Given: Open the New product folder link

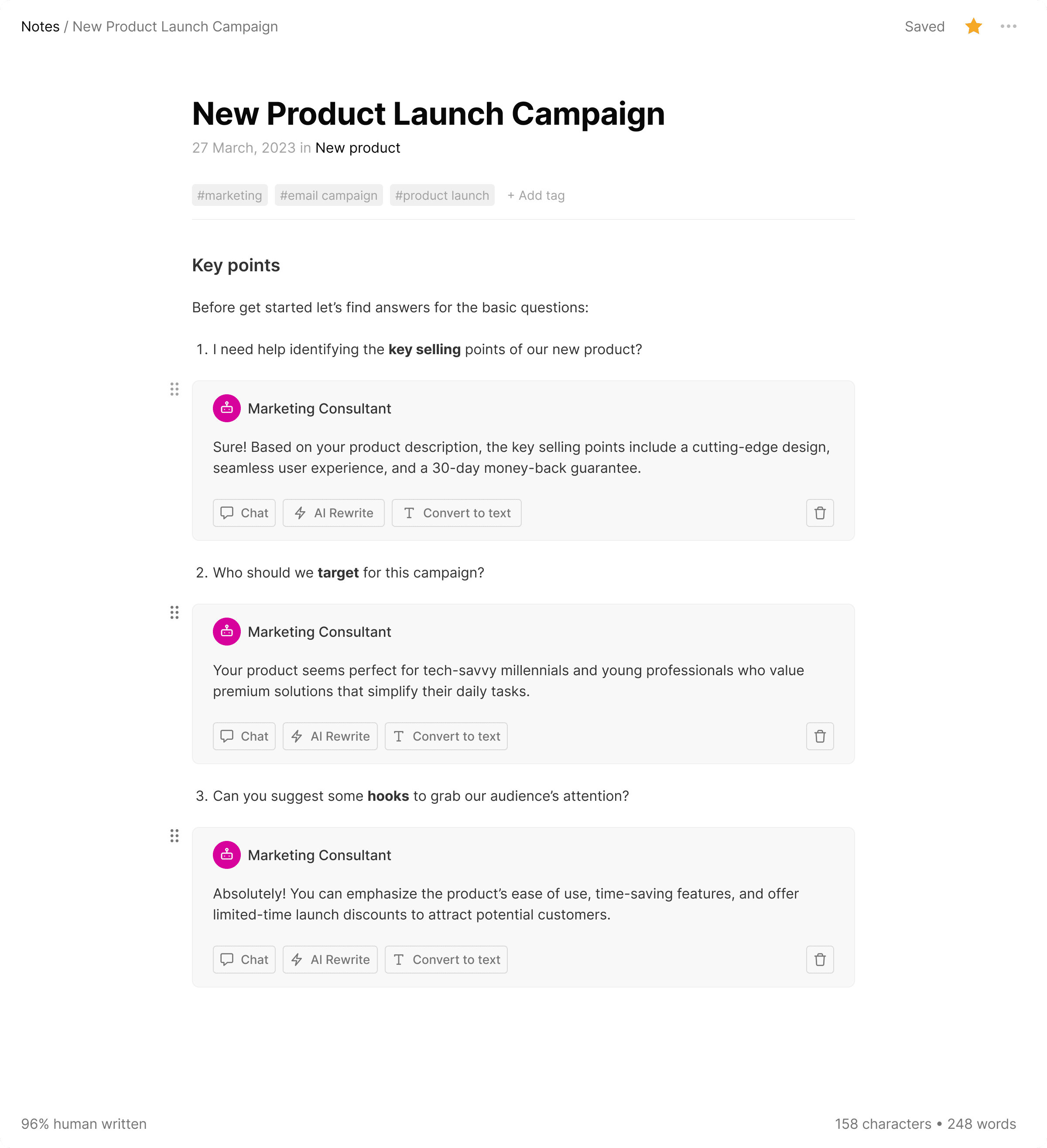Looking at the screenshot, I should 358,148.
